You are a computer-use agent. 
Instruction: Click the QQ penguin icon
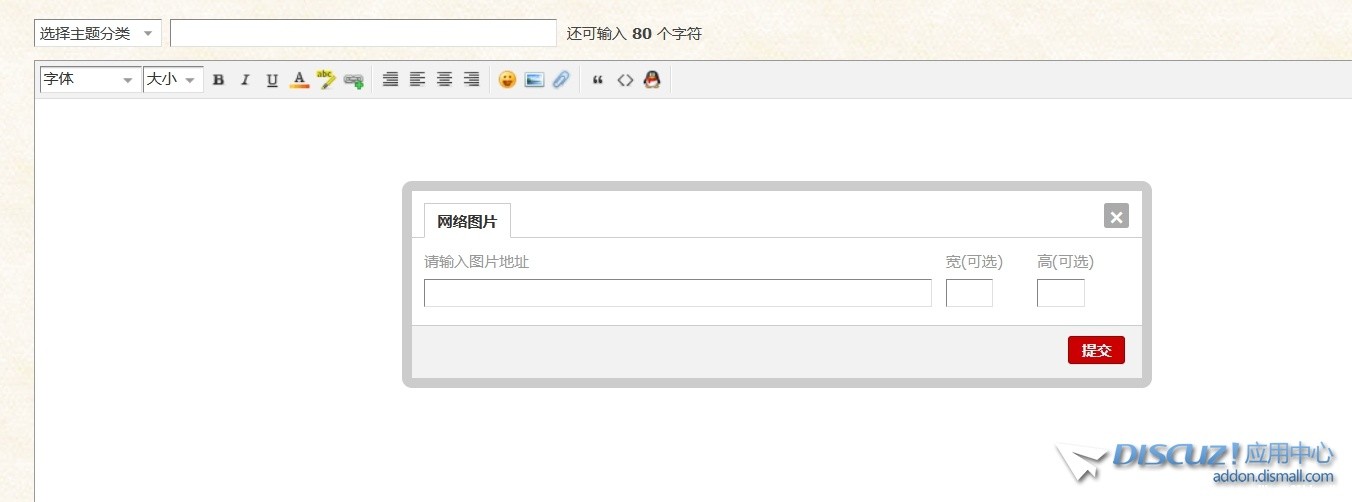(x=652, y=80)
